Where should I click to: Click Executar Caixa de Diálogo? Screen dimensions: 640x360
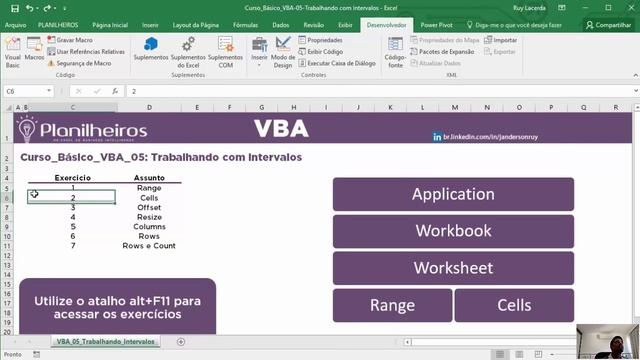coord(337,63)
